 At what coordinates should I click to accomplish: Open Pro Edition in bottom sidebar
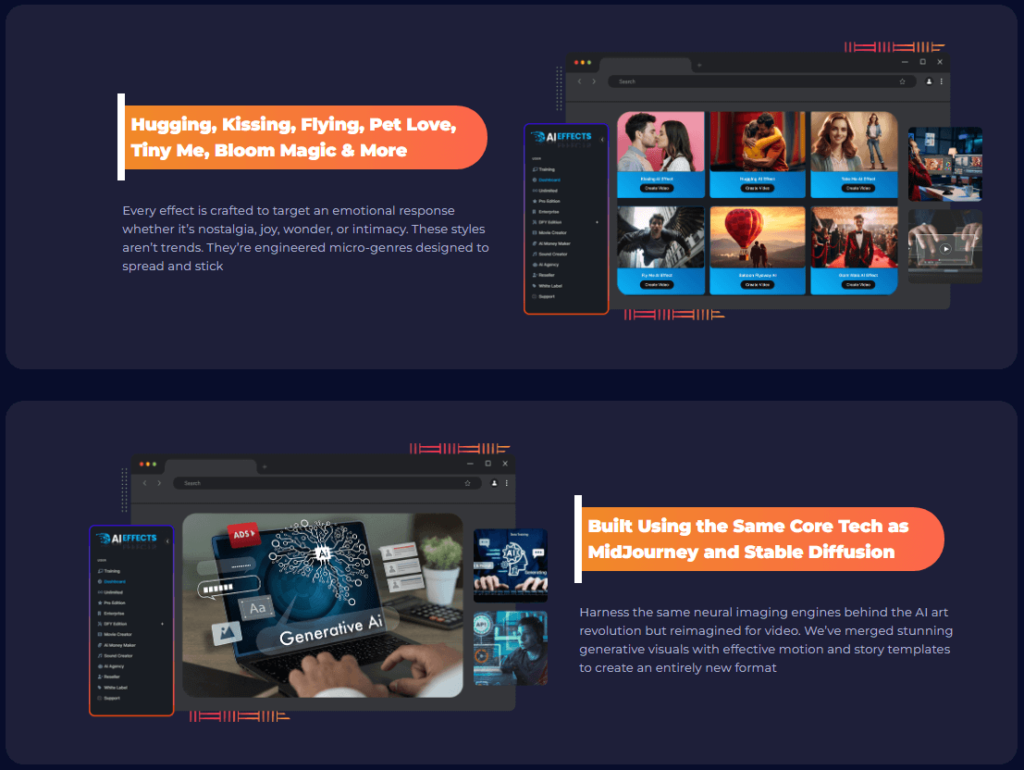[x=112, y=603]
